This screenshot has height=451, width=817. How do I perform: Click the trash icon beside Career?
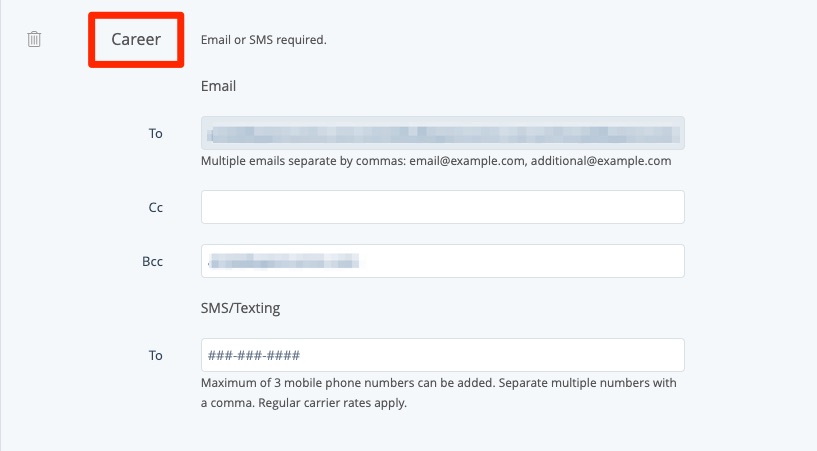pos(34,40)
